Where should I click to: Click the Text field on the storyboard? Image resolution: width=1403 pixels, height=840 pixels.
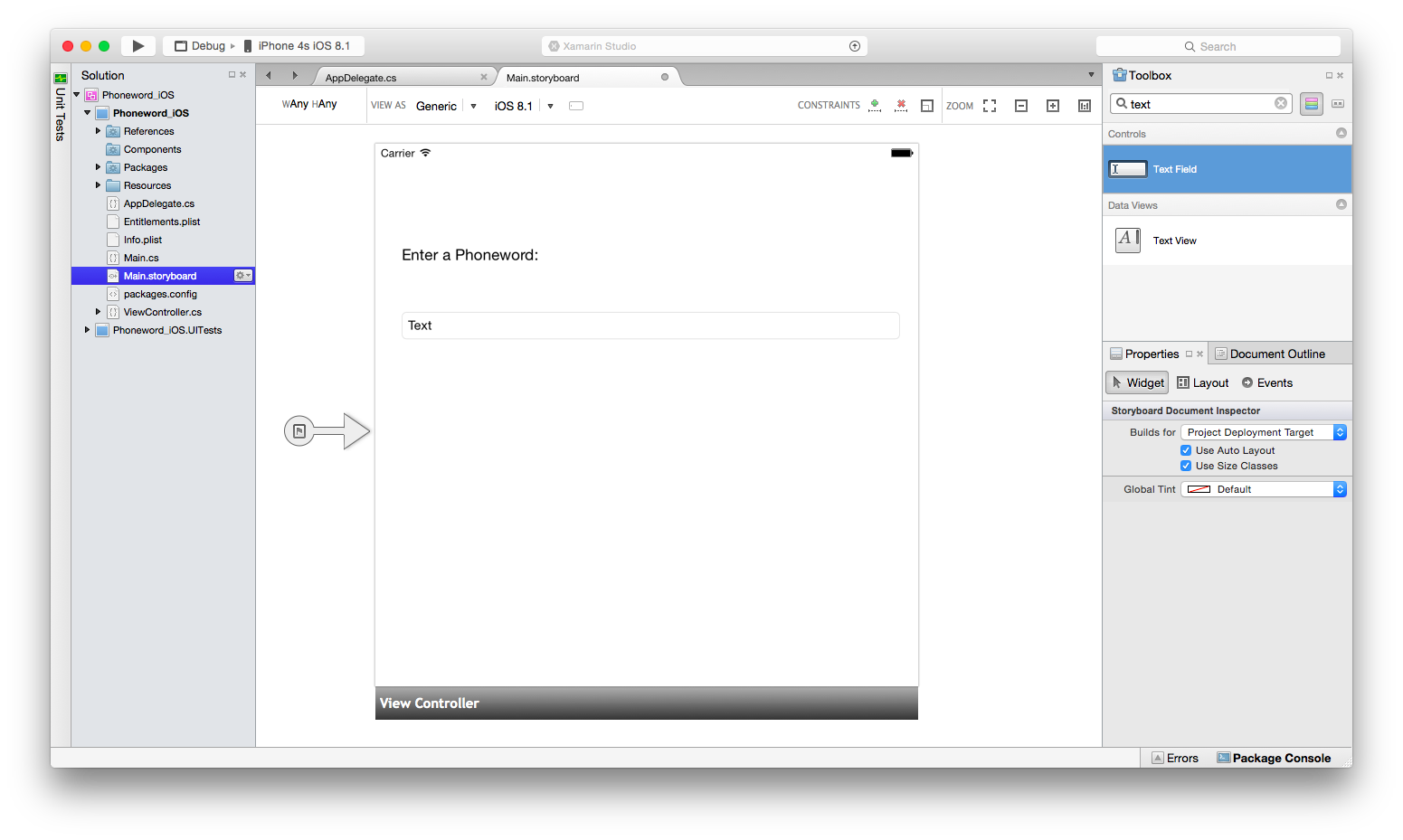point(649,326)
